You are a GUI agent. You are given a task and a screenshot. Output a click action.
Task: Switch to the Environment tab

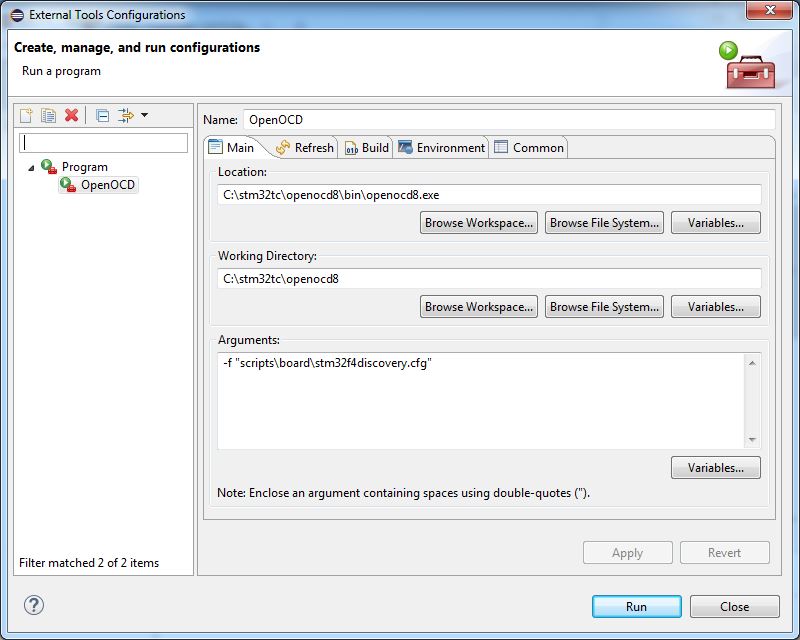pos(442,147)
